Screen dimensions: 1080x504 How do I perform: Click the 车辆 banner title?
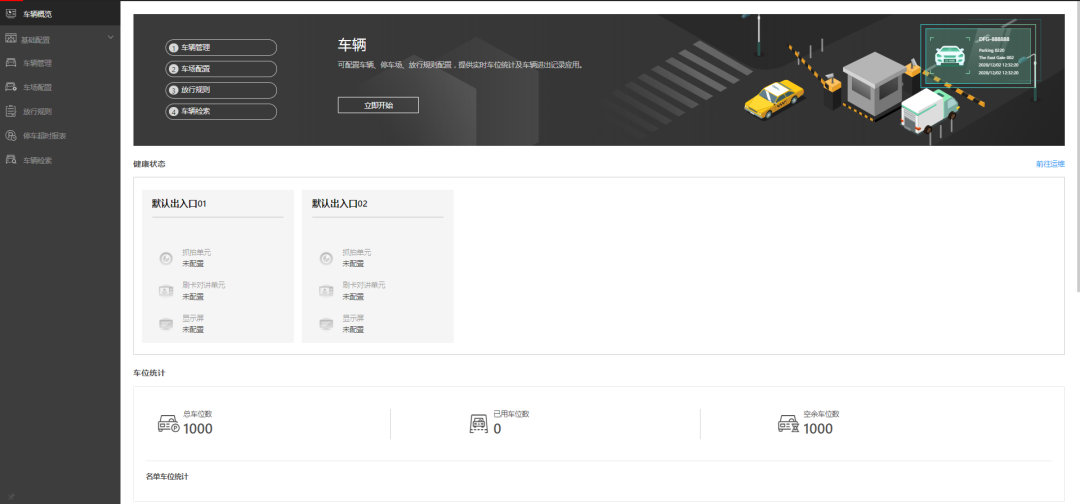[352, 45]
